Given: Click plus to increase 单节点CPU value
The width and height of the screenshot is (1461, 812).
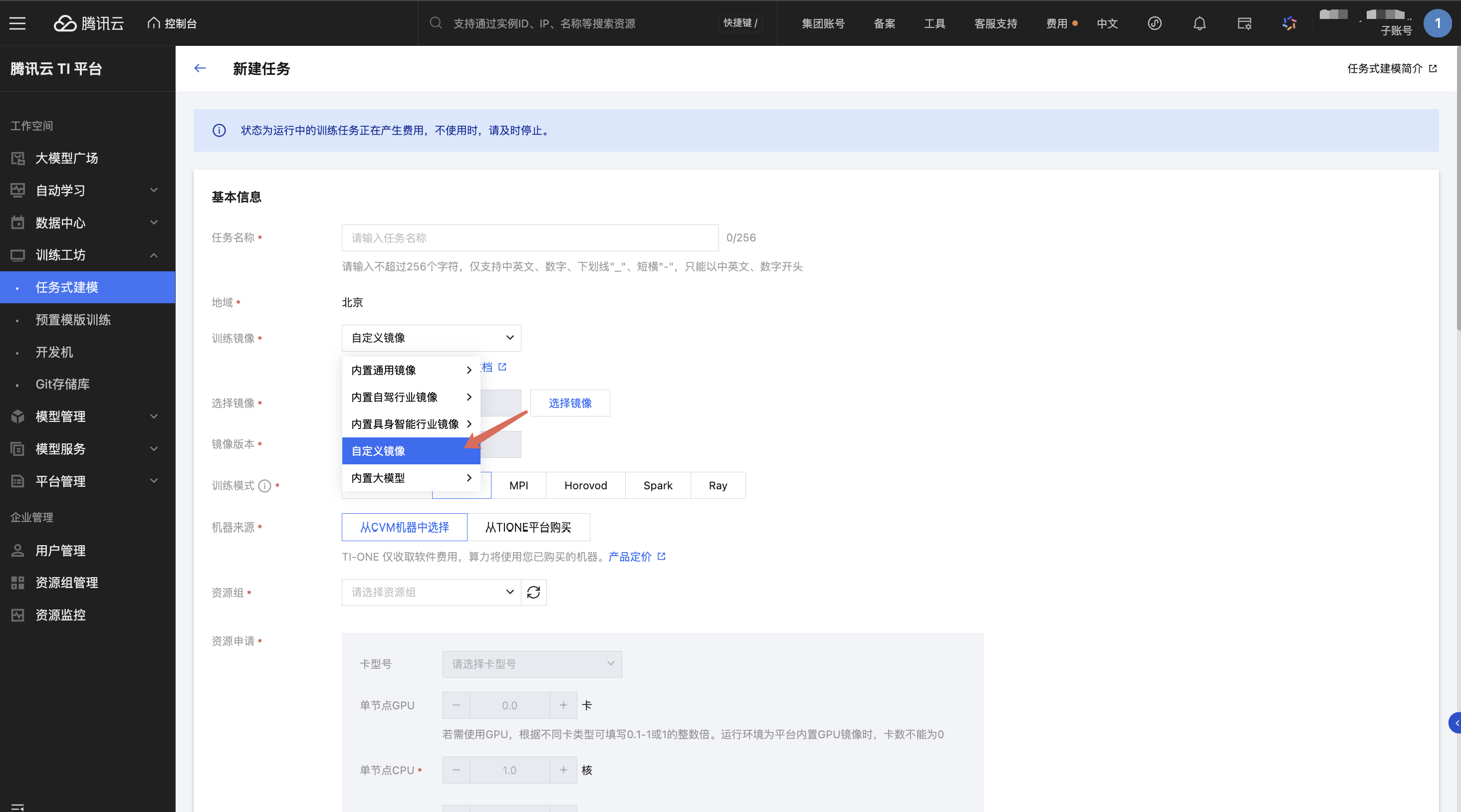Looking at the screenshot, I should click(563, 770).
